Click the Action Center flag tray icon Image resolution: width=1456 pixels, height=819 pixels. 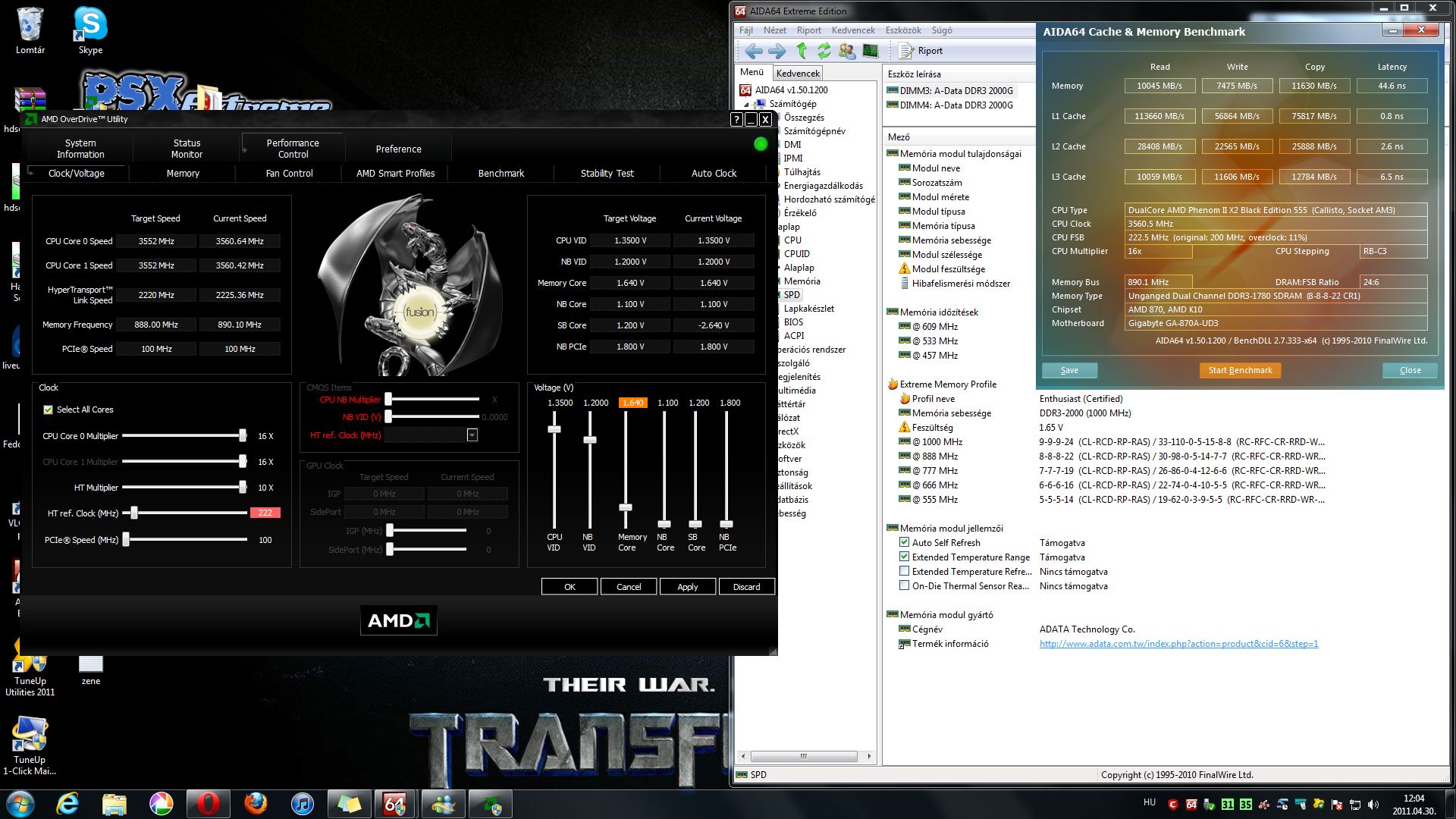[1337, 805]
